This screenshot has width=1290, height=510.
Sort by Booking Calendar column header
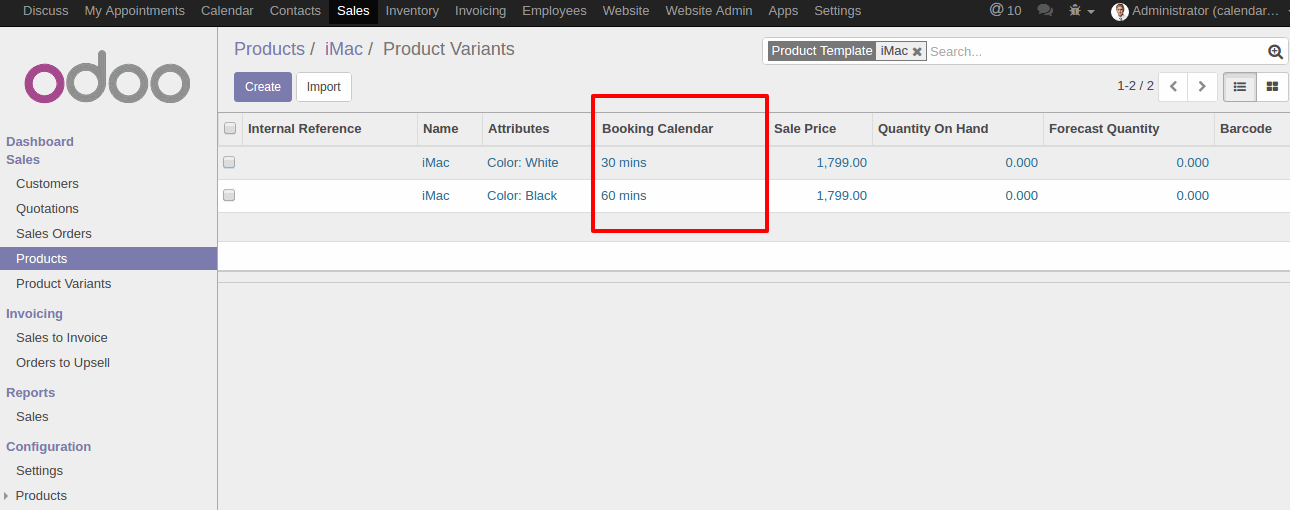click(682, 129)
